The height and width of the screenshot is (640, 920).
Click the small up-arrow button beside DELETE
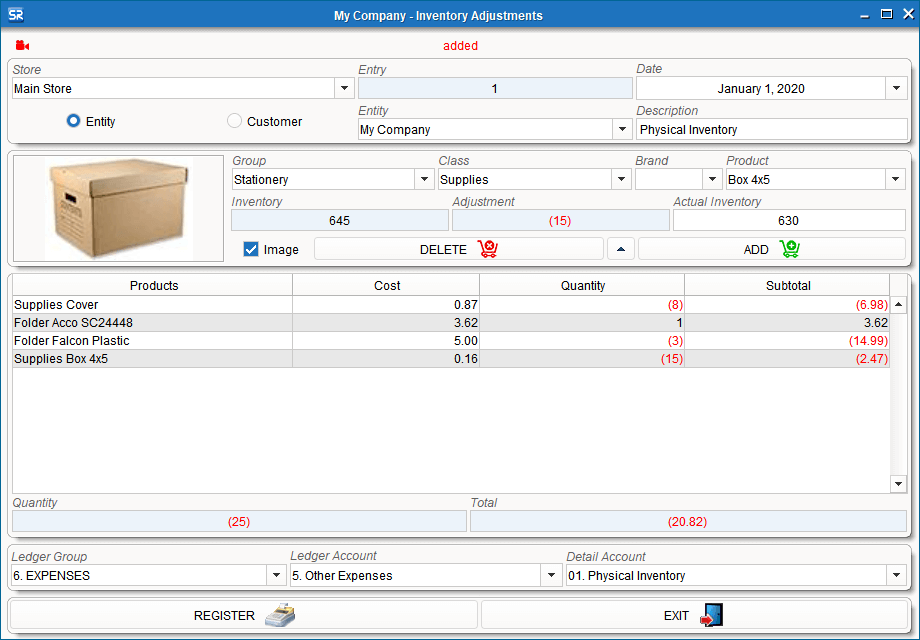[621, 249]
